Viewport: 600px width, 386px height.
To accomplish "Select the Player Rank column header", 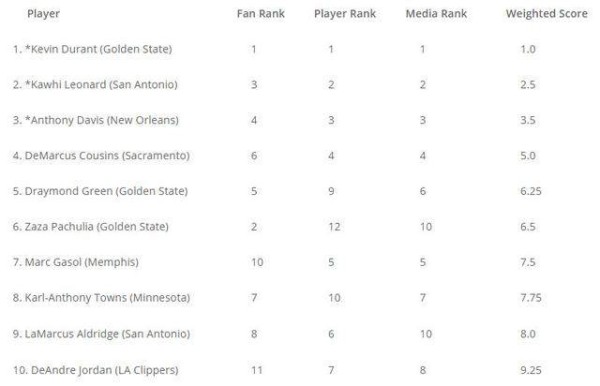I will (x=345, y=14).
